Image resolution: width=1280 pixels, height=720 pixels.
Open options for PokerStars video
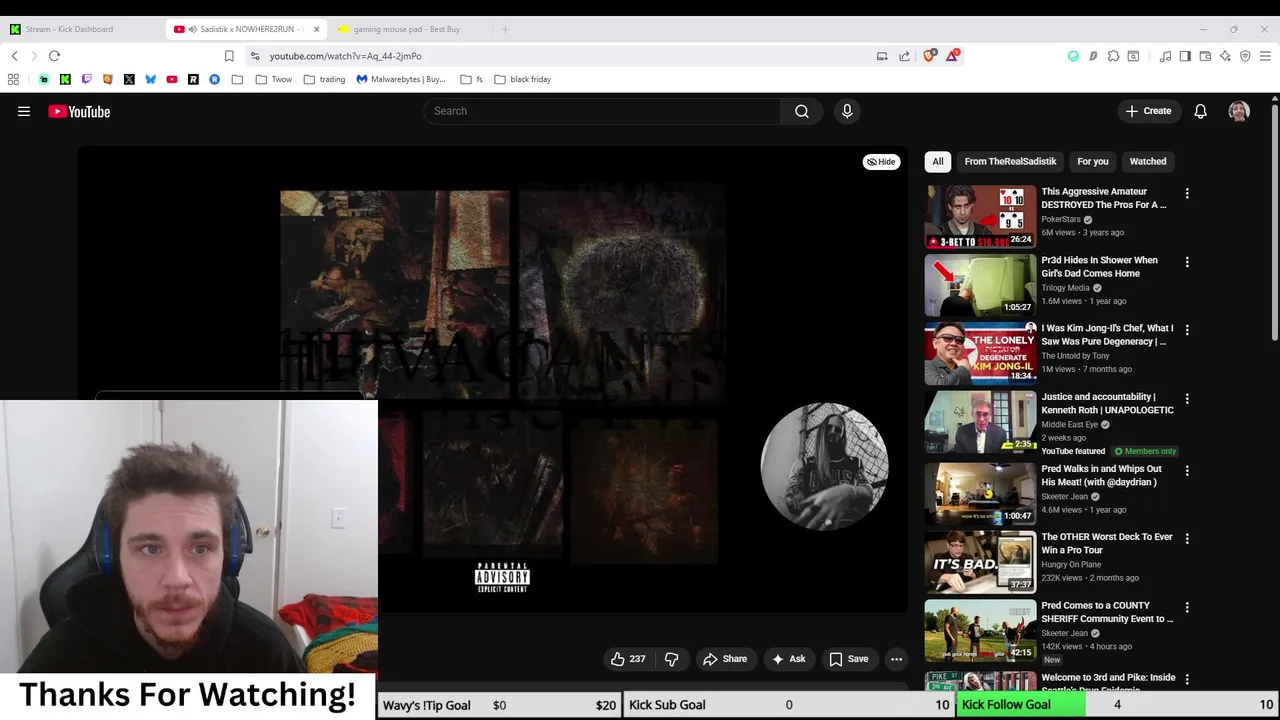[1187, 193]
